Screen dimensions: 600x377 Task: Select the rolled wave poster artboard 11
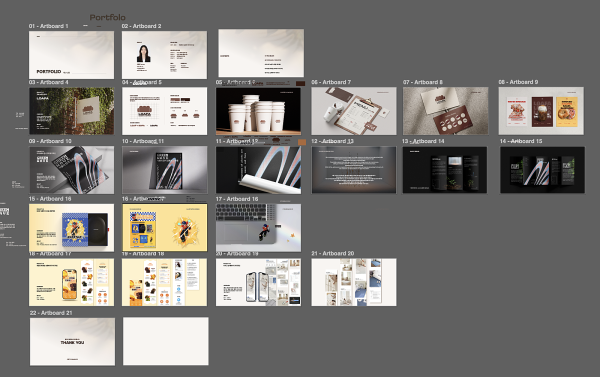point(258,170)
